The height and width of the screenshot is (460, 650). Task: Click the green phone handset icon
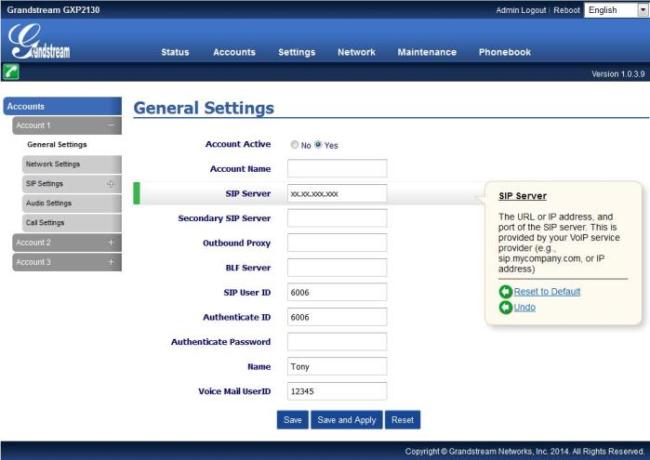11,72
